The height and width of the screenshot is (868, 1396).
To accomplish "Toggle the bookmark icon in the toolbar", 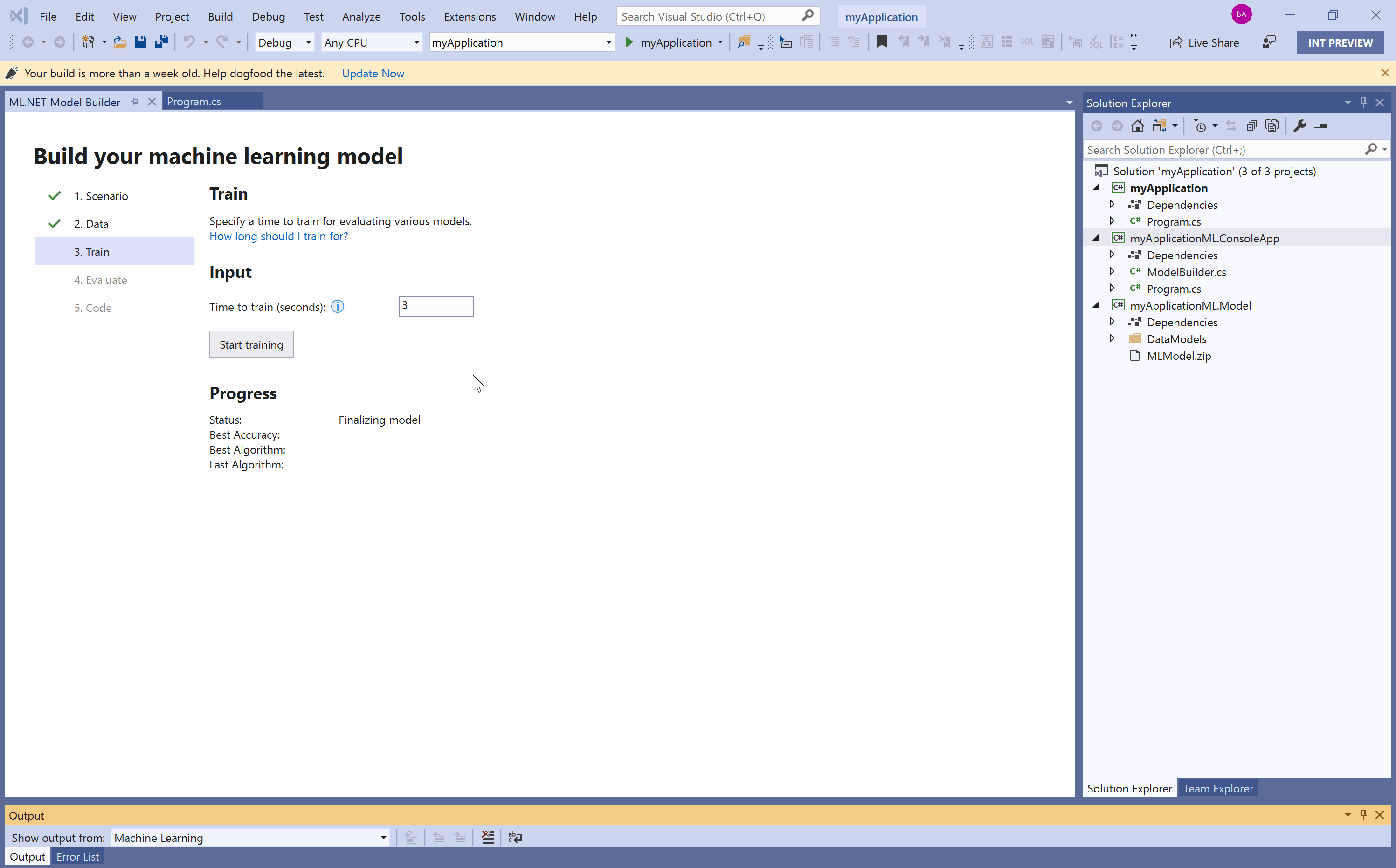I will pyautogui.click(x=882, y=42).
